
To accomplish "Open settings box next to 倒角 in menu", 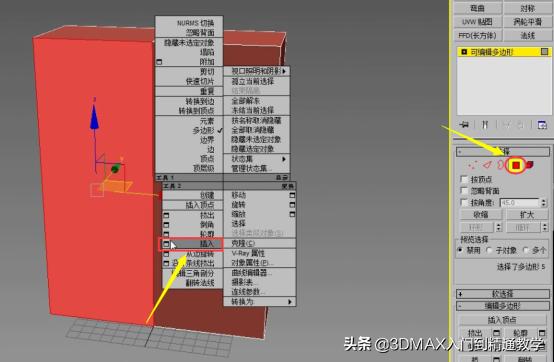I will point(166,225).
